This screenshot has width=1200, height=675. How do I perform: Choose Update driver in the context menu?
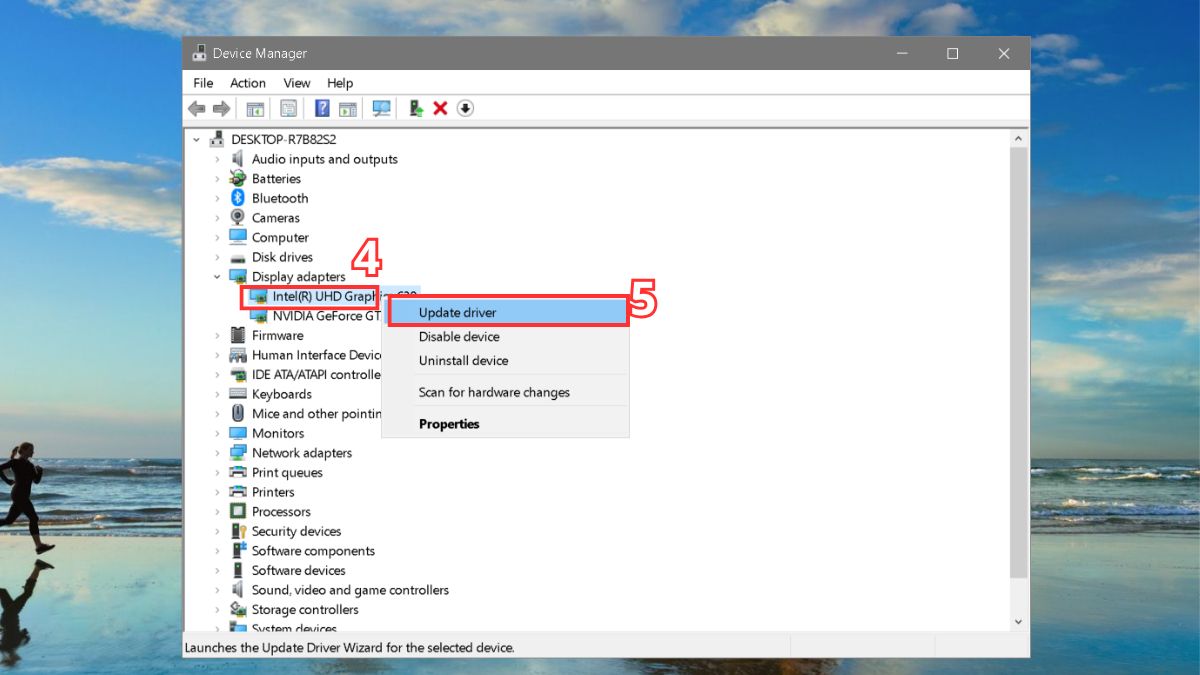click(508, 313)
